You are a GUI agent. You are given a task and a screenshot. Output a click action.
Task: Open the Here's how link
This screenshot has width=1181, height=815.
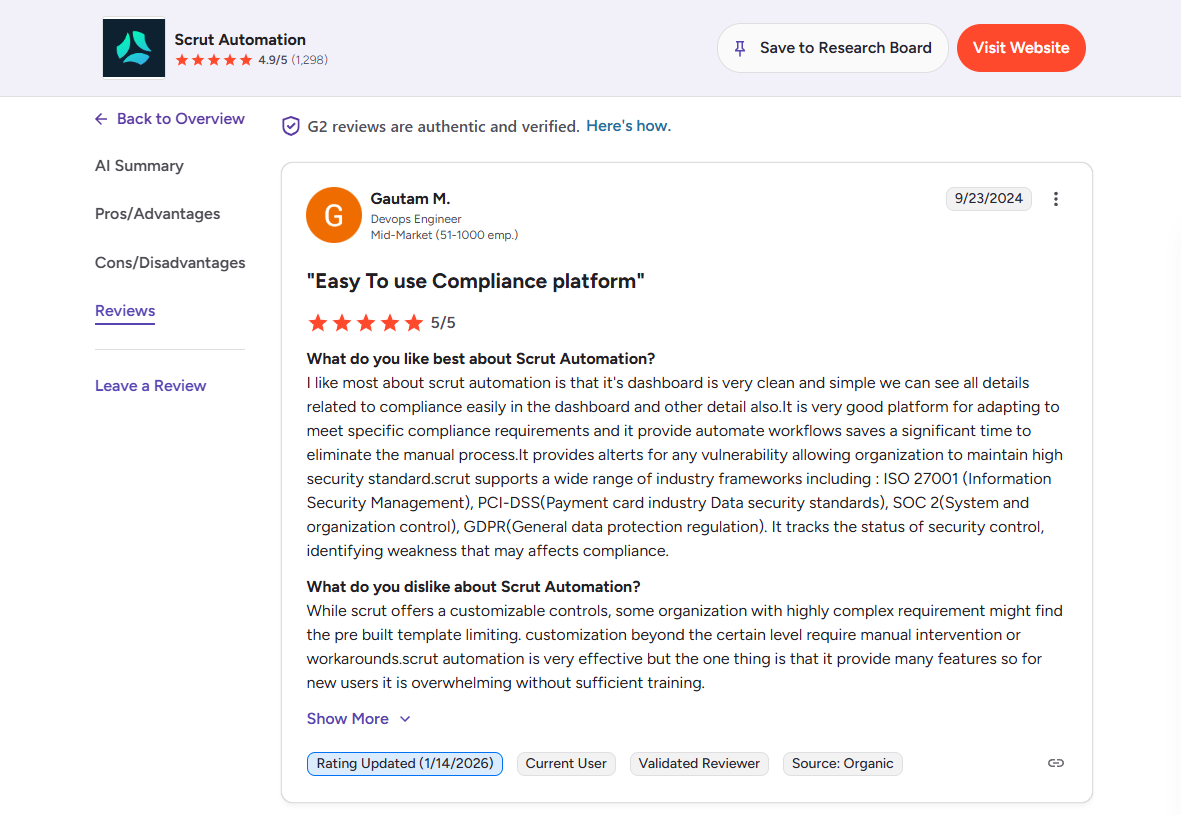pos(628,126)
